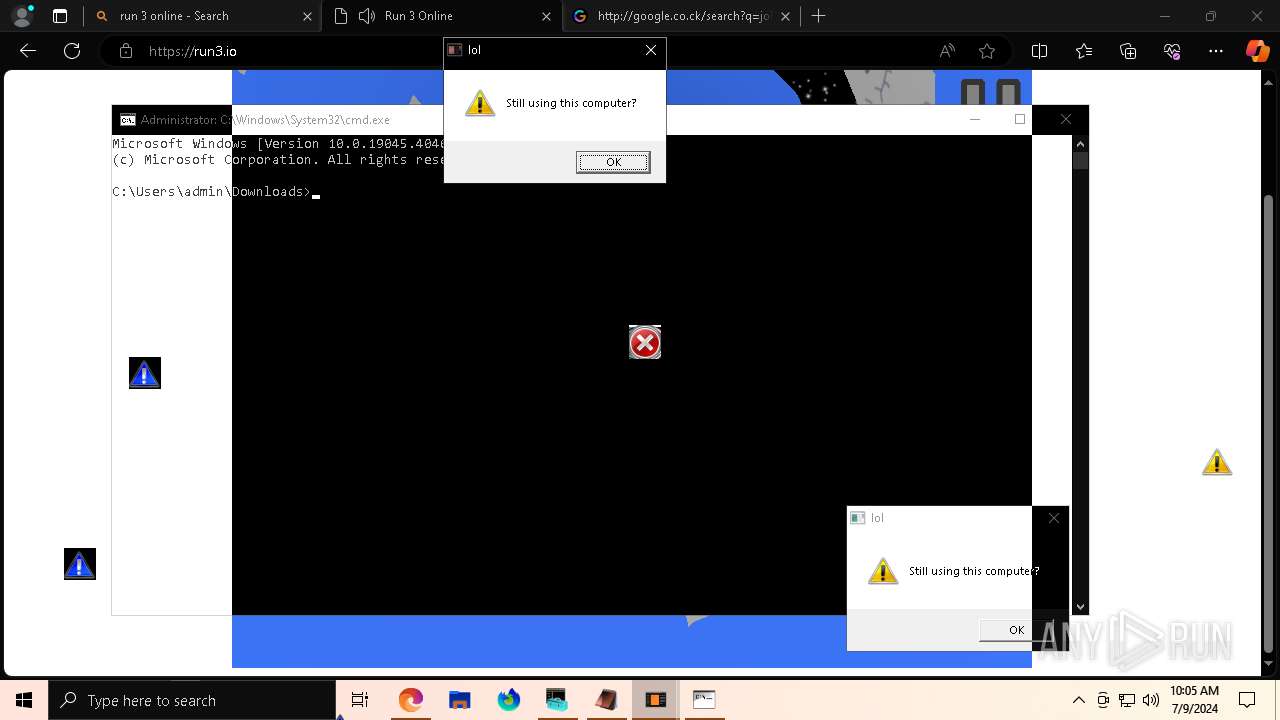Open the Edge profile avatar
The image size is (1280, 720).
[21, 16]
